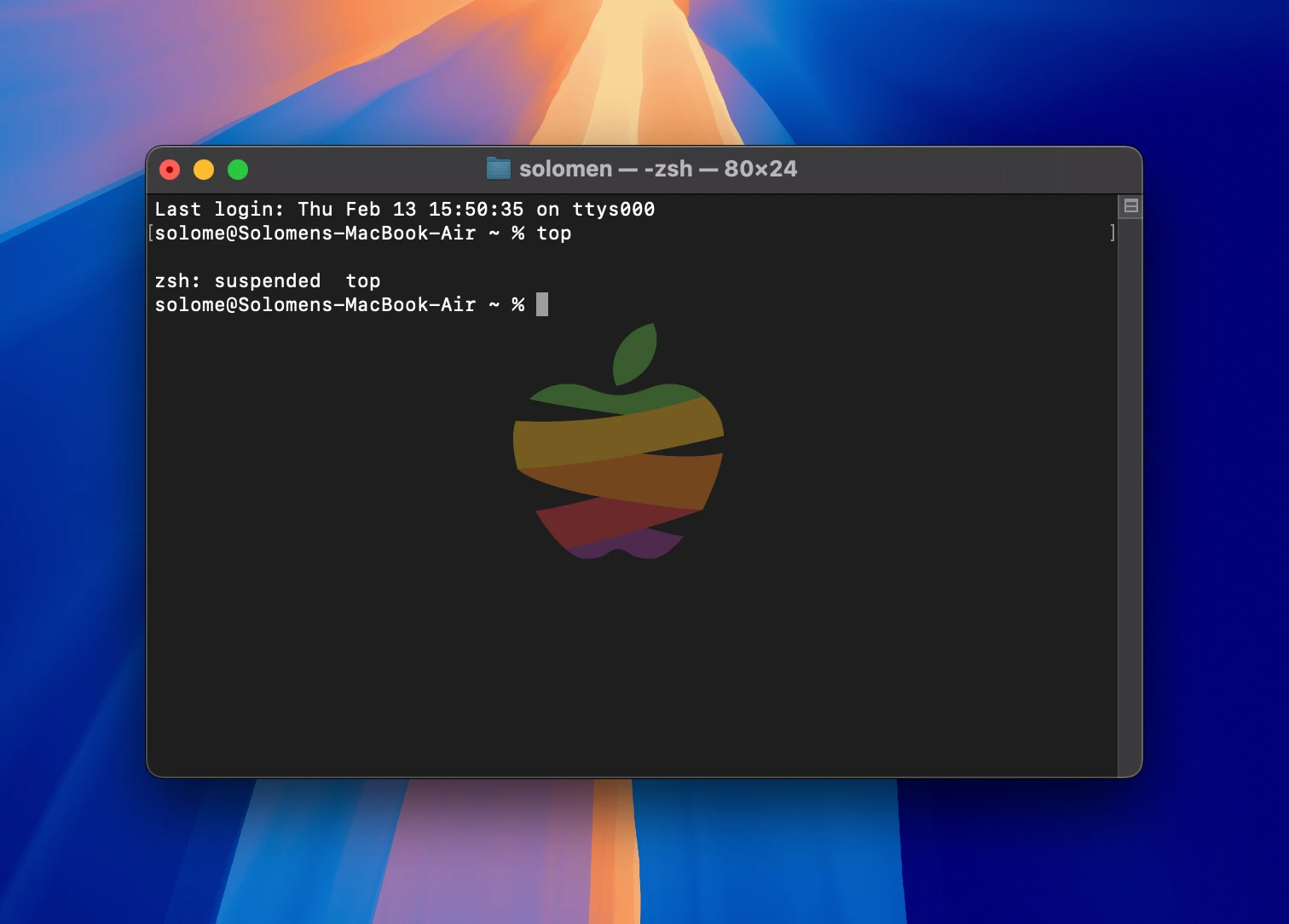Click the folder proxy icon in title bar

498,169
